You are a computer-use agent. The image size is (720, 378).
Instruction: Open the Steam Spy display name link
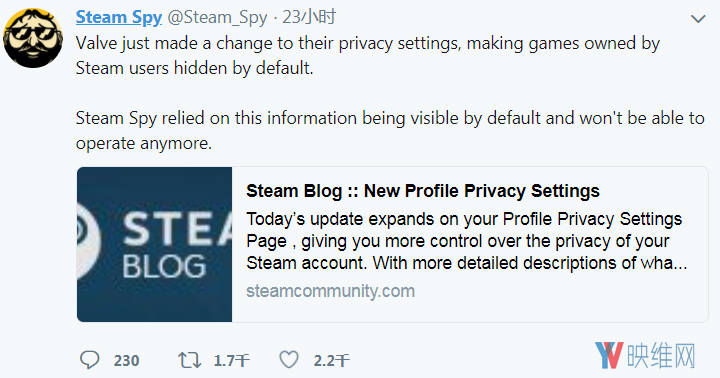pos(118,17)
